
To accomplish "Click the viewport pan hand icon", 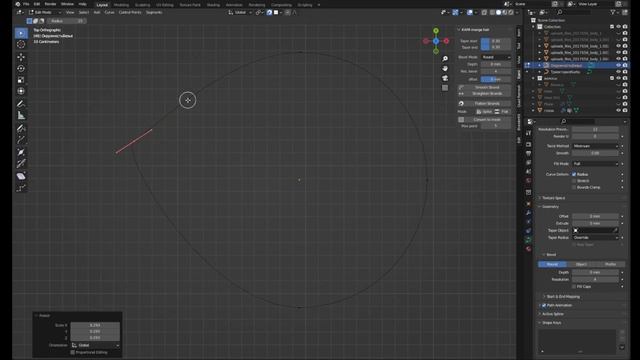I will pyautogui.click(x=445, y=68).
